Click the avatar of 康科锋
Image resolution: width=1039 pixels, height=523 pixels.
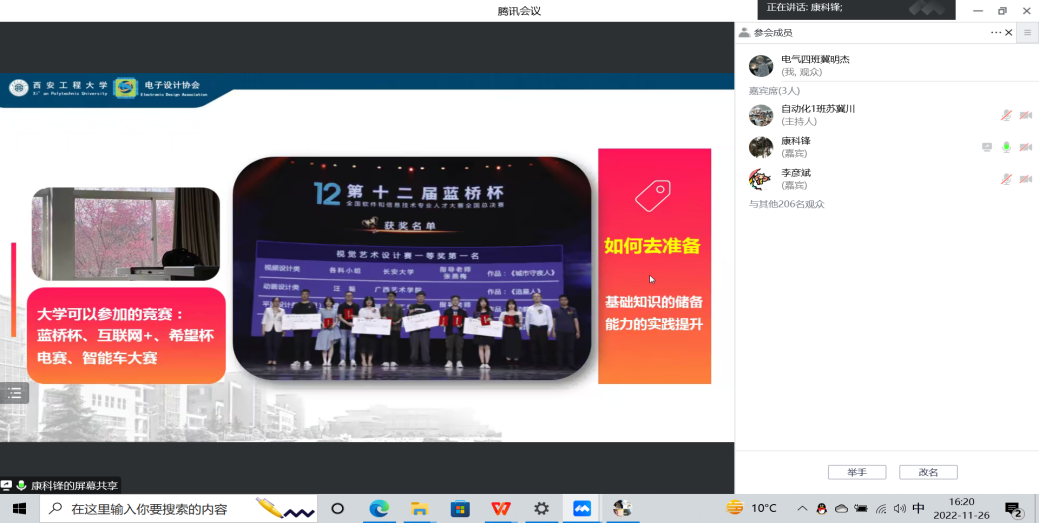[761, 147]
